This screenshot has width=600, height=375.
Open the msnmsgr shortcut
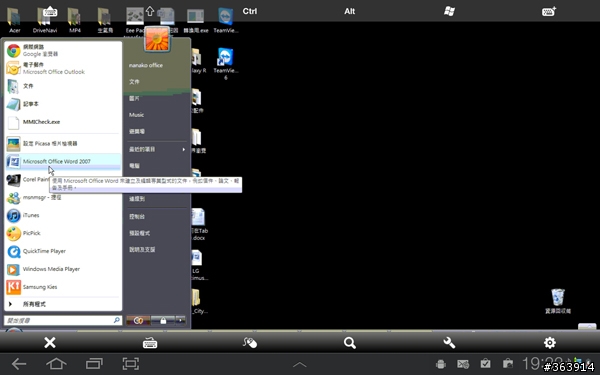(63, 197)
